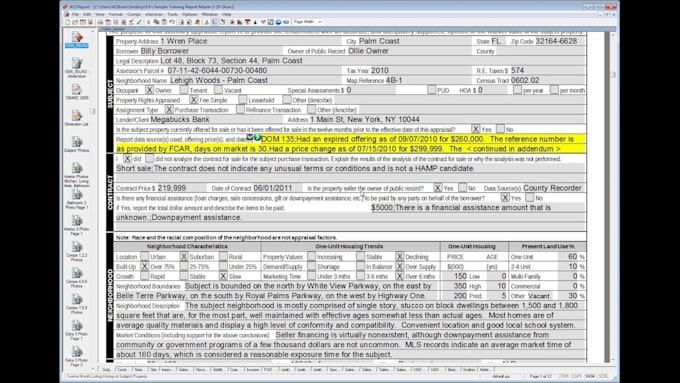680x383 pixels.
Task: Toggle the Refinance Transaction checkbox
Action: (x=240, y=110)
